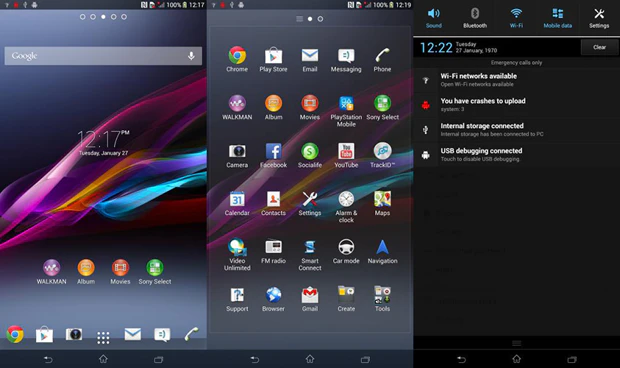Tap the Google search bar

[x=103, y=56]
